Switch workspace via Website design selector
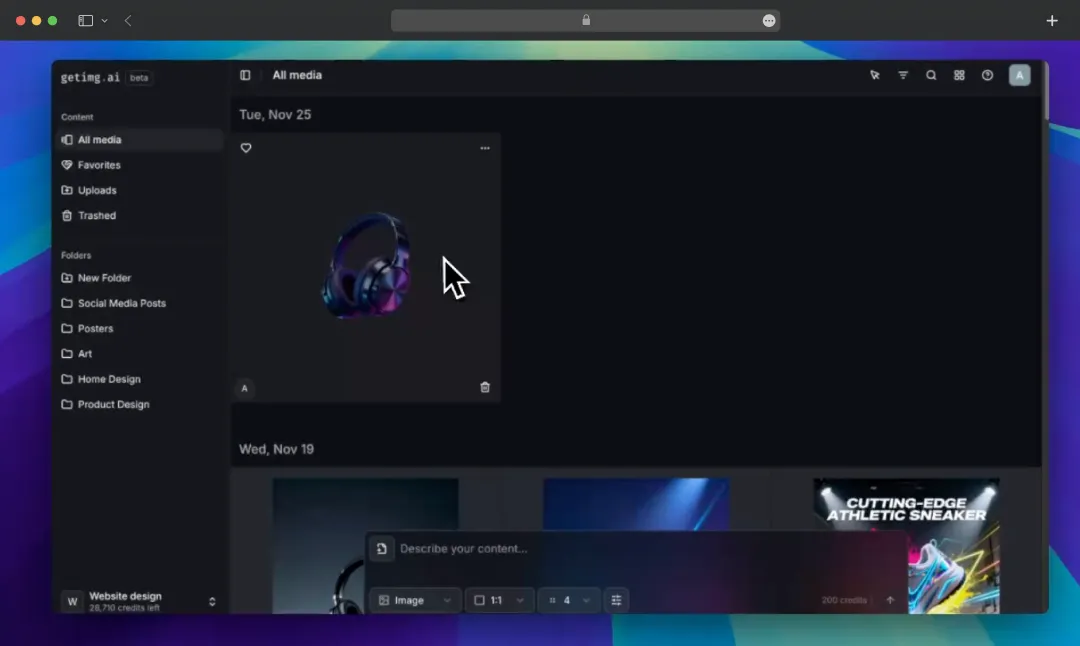Viewport: 1080px width, 646px height. click(x=140, y=600)
